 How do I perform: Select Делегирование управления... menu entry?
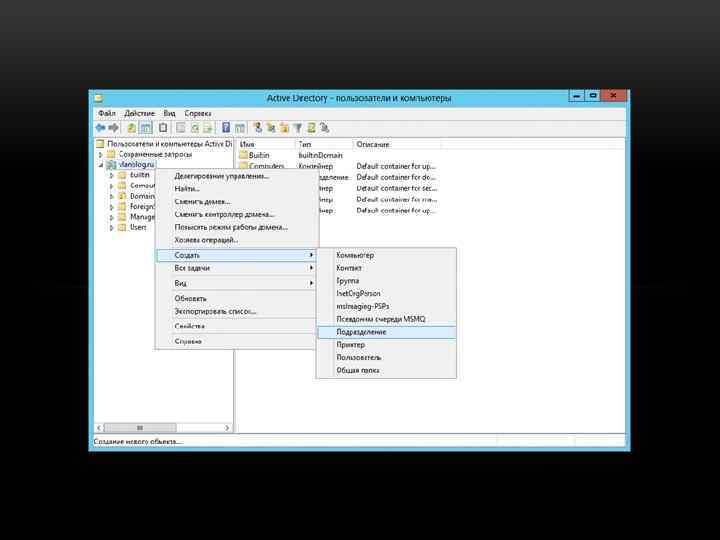point(236,176)
